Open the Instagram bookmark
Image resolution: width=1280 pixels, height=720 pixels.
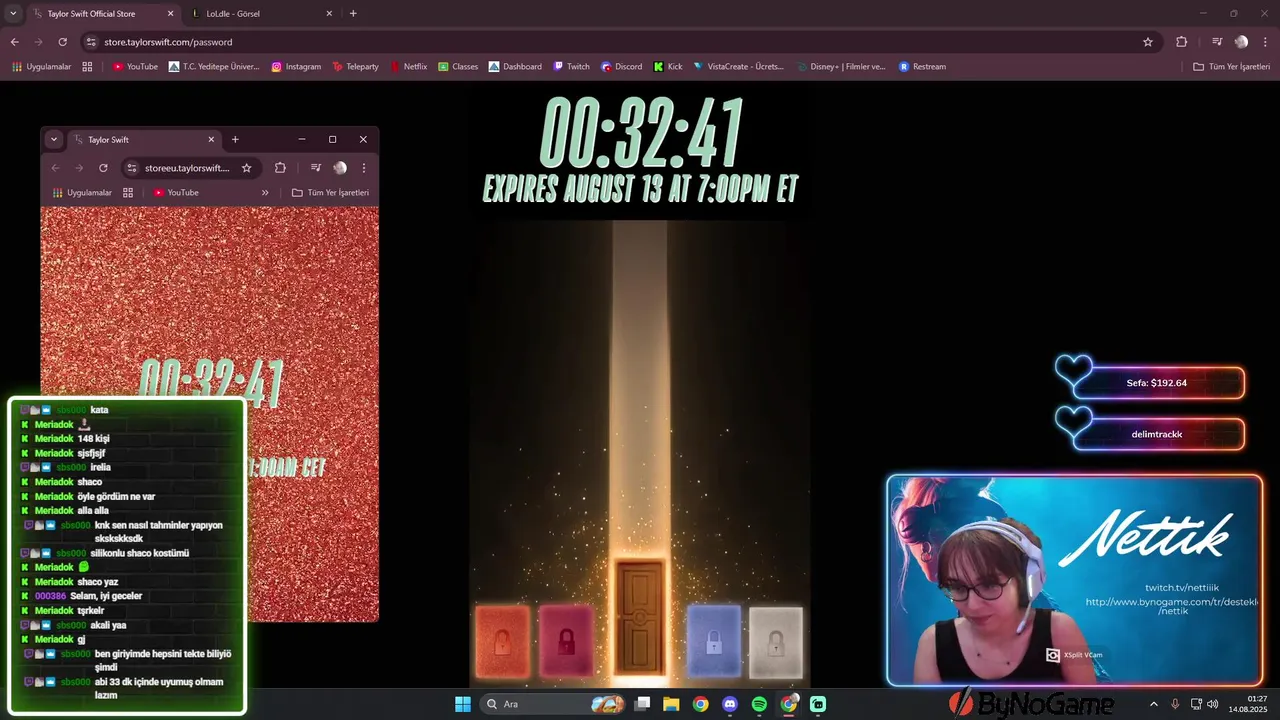click(x=296, y=67)
